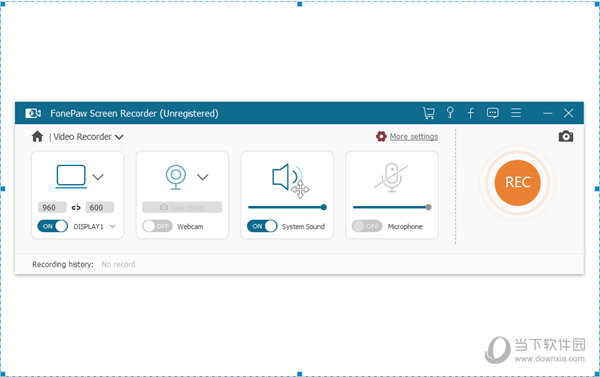This screenshot has width=600, height=377.
Task: Enable the Webcam toggle
Action: pyautogui.click(x=157, y=226)
